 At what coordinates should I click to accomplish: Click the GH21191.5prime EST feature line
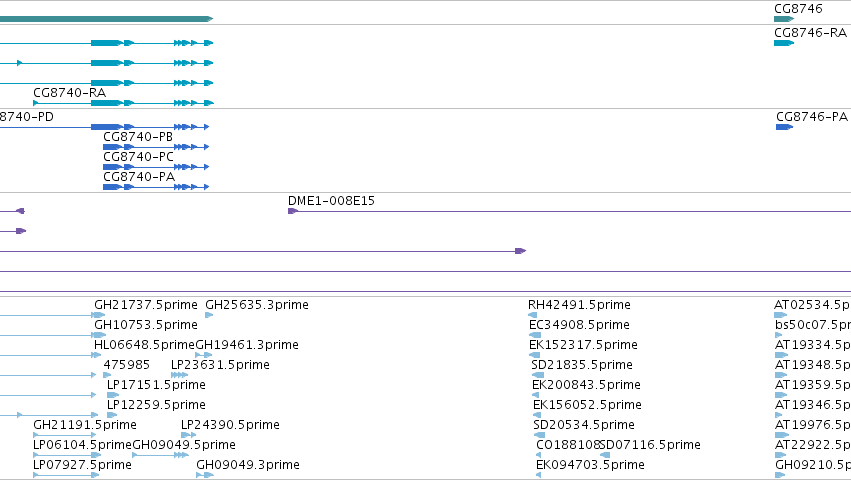(x=65, y=435)
